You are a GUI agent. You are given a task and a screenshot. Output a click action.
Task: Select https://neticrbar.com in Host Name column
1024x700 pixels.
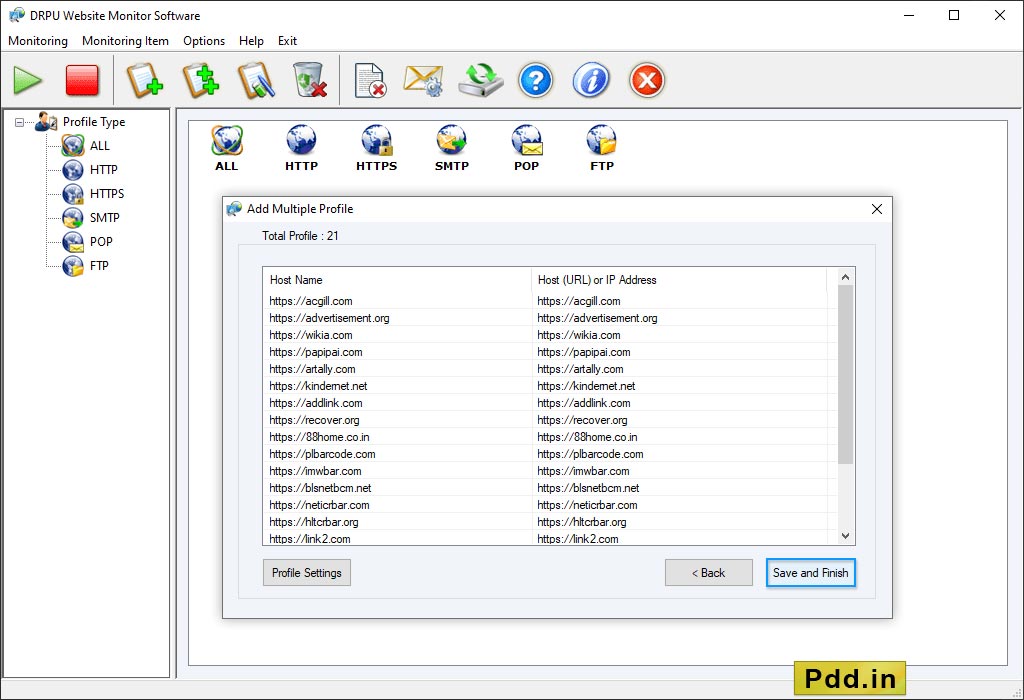pyautogui.click(x=319, y=505)
